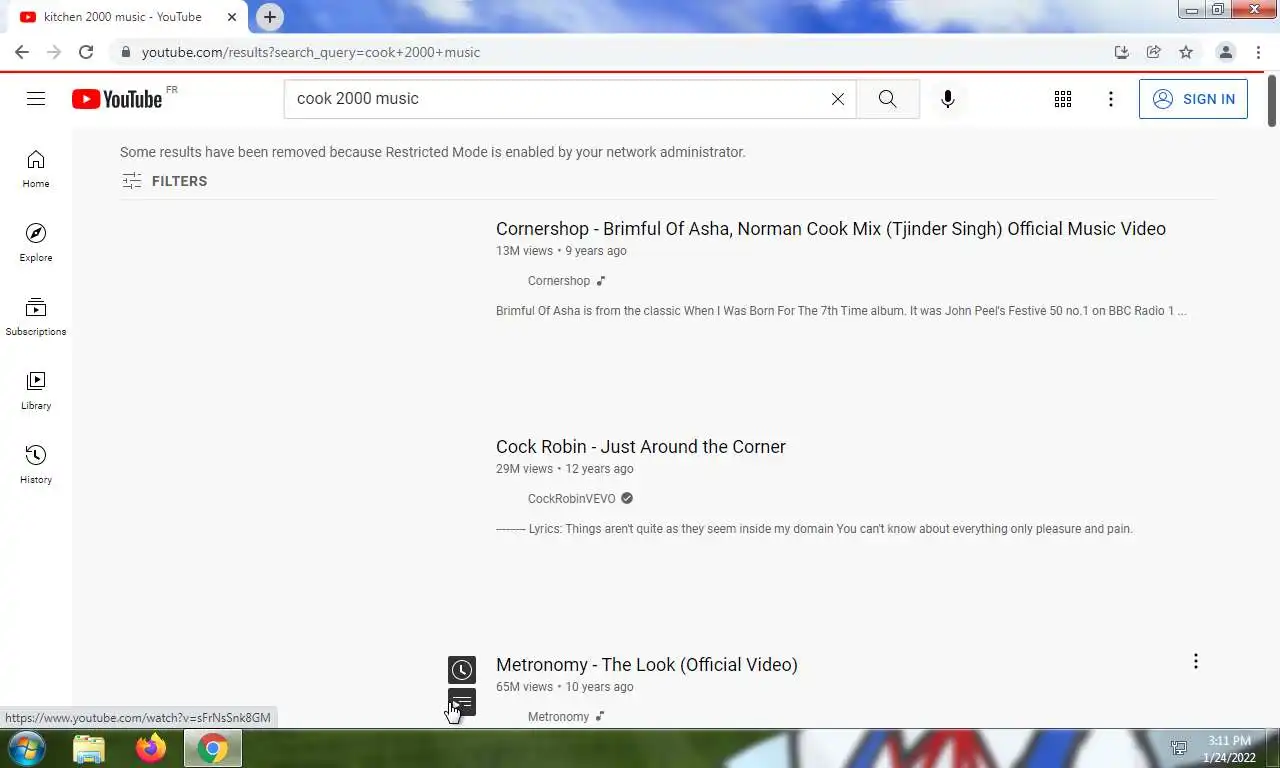The image size is (1280, 768).
Task: Click the install app icon in address bar
Action: pyautogui.click(x=1122, y=52)
